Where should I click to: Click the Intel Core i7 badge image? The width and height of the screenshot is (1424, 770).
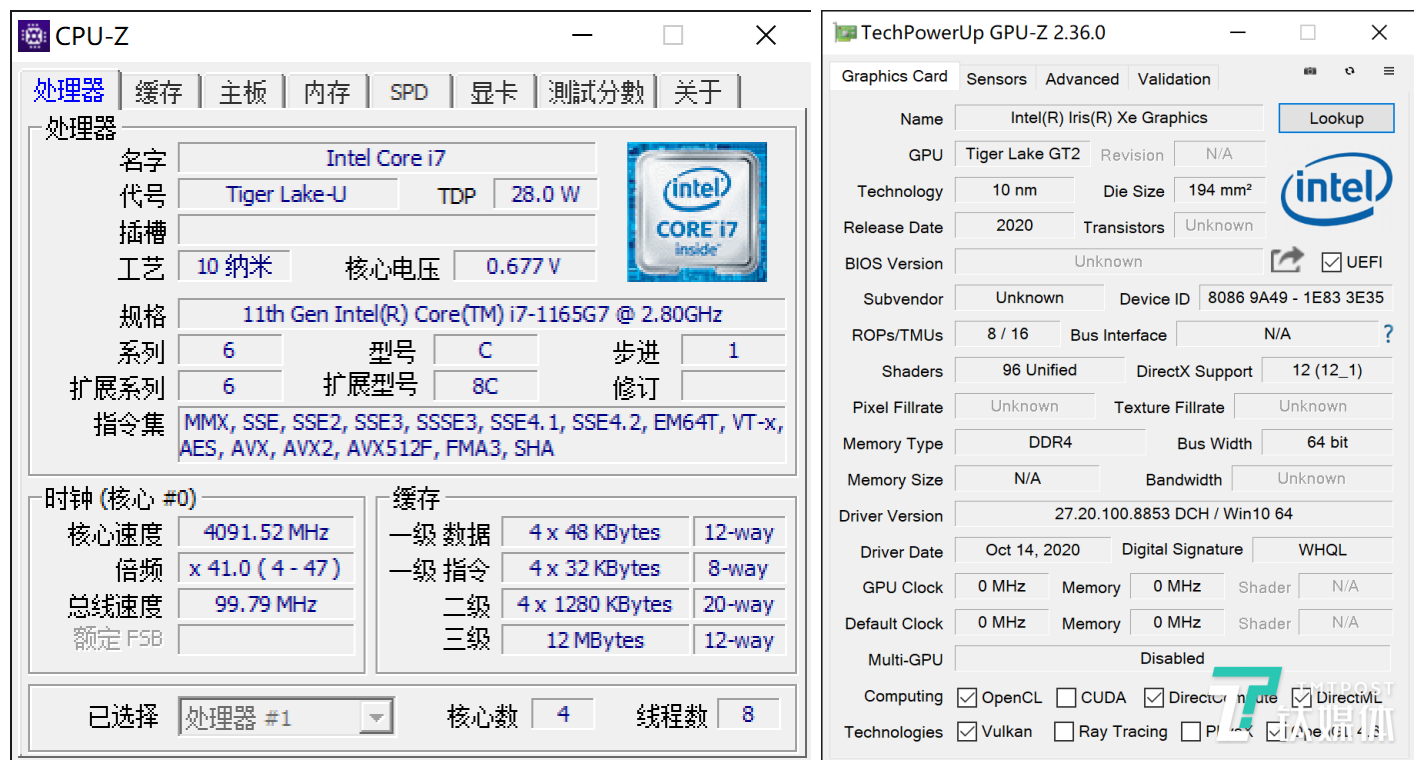[697, 211]
